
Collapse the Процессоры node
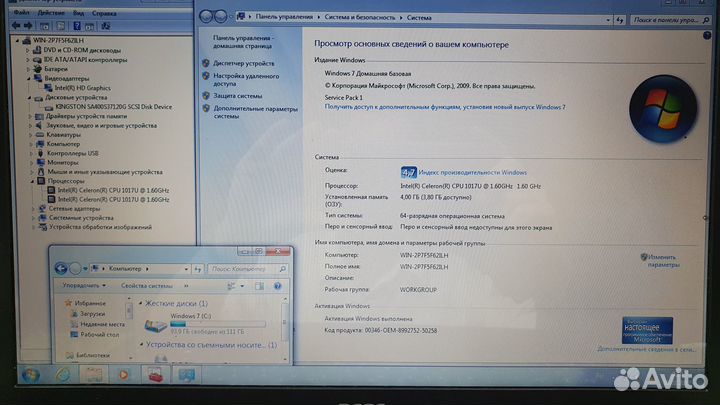pyautogui.click(x=32, y=181)
